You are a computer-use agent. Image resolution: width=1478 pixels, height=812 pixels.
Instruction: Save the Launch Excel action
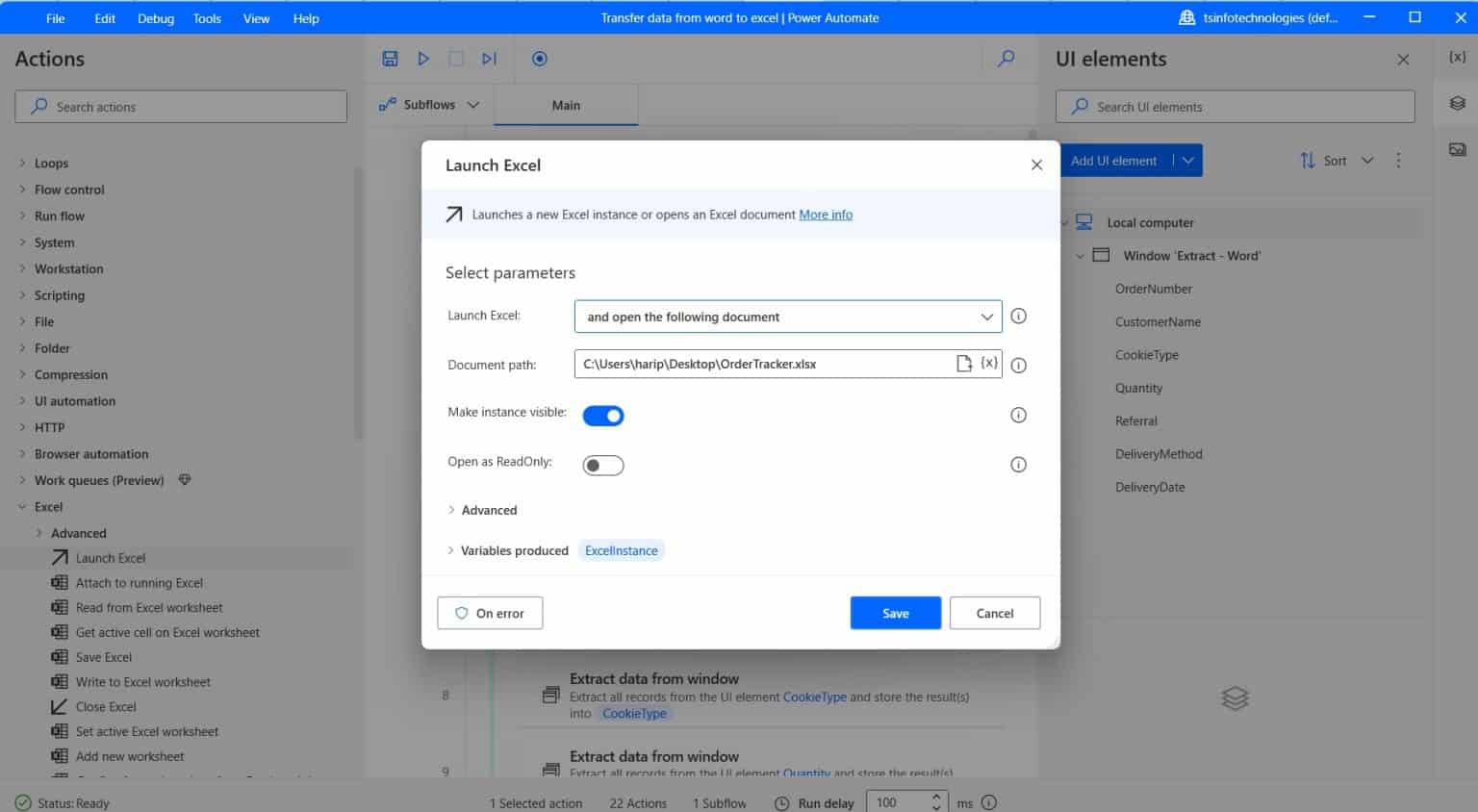point(895,613)
